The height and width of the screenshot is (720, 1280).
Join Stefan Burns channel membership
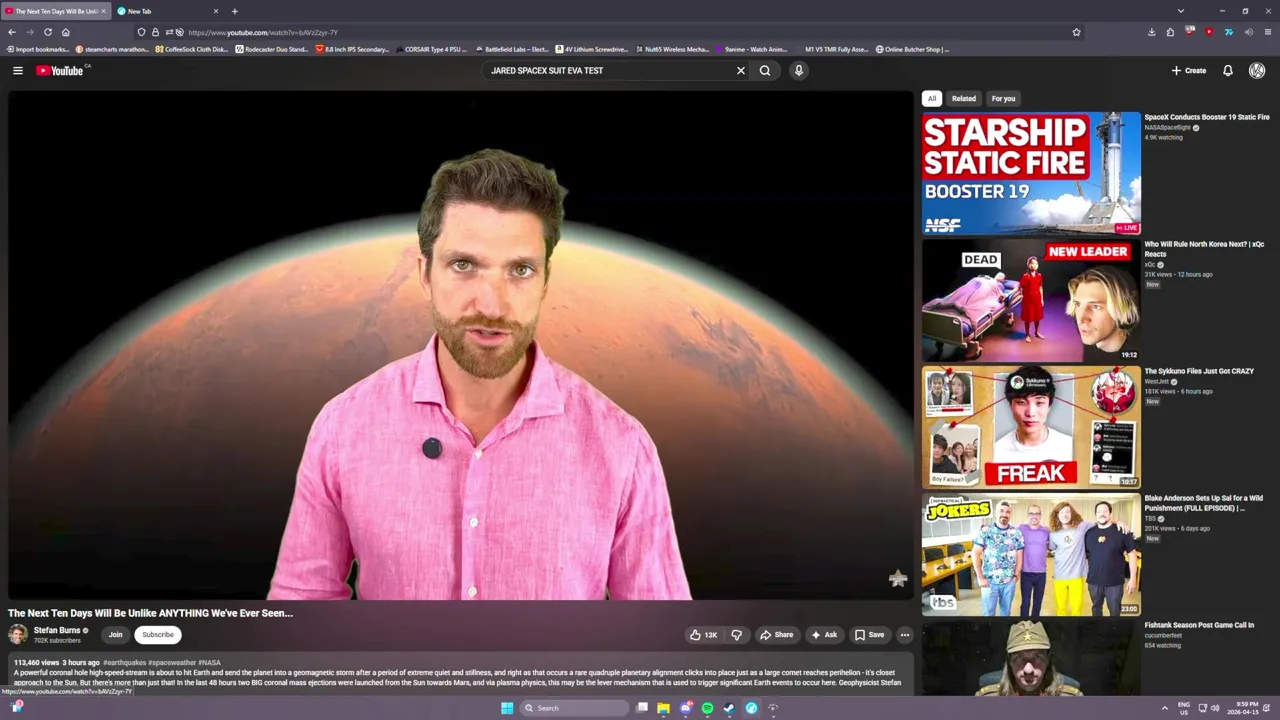click(116, 635)
